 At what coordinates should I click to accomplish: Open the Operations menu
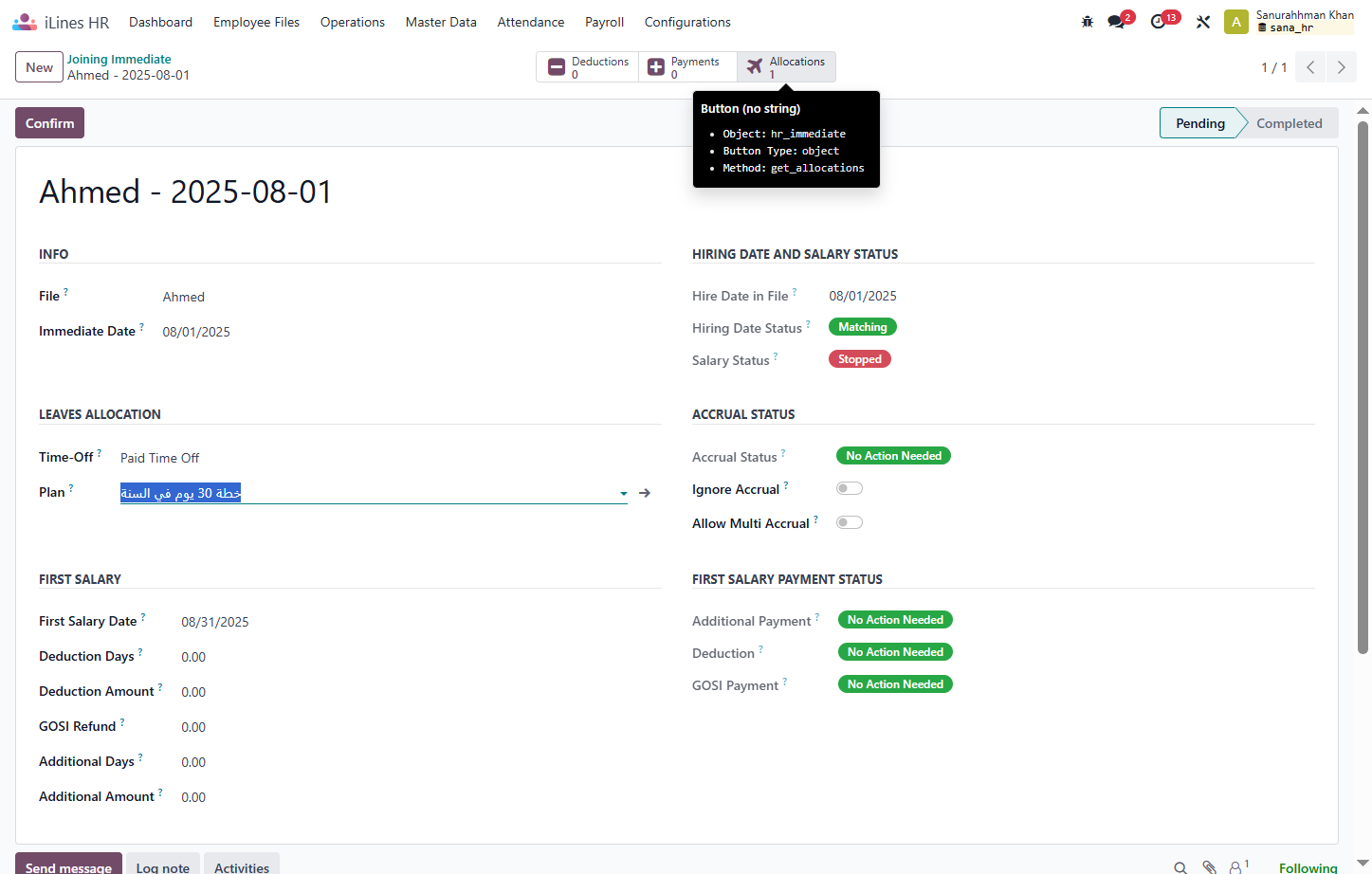(353, 22)
